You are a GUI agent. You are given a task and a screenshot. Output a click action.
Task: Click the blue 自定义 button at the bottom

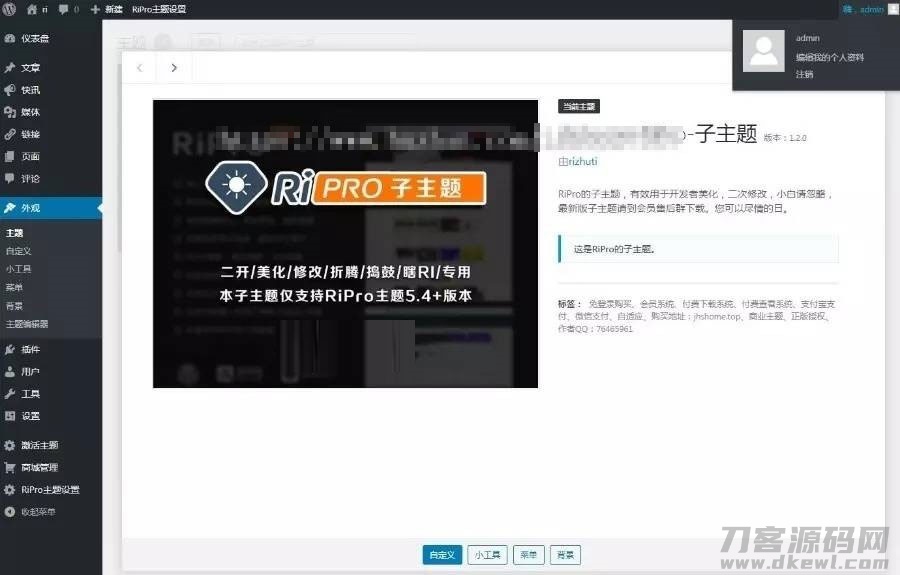click(442, 555)
